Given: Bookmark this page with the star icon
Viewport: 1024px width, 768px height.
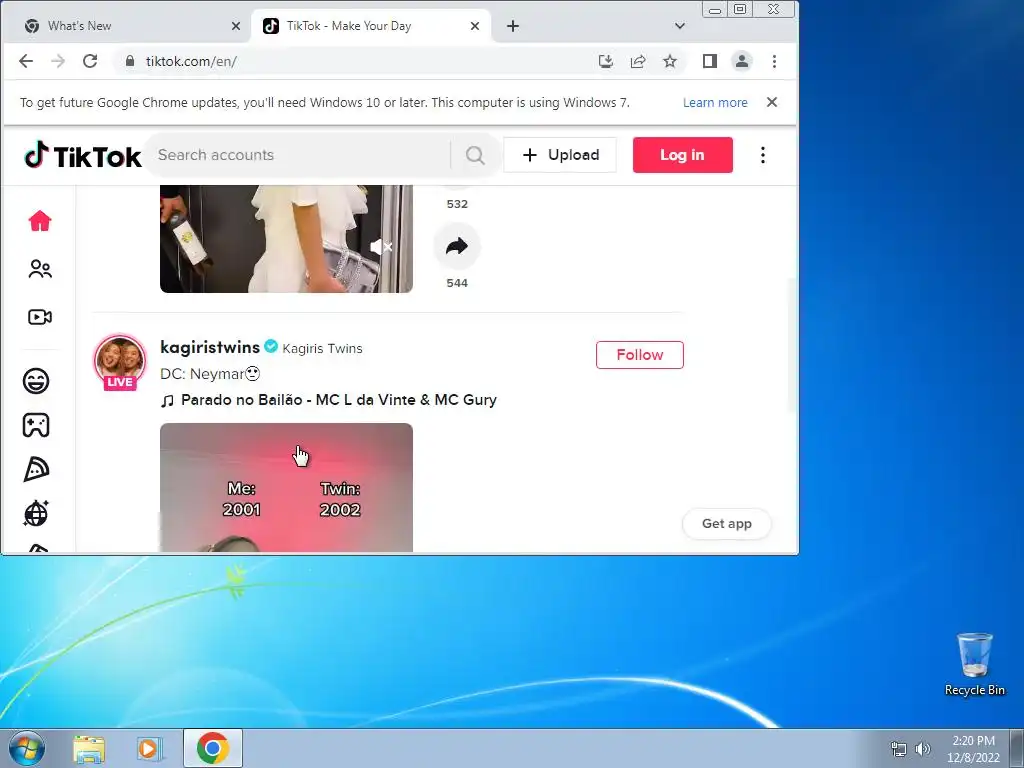Looking at the screenshot, I should pyautogui.click(x=670, y=61).
